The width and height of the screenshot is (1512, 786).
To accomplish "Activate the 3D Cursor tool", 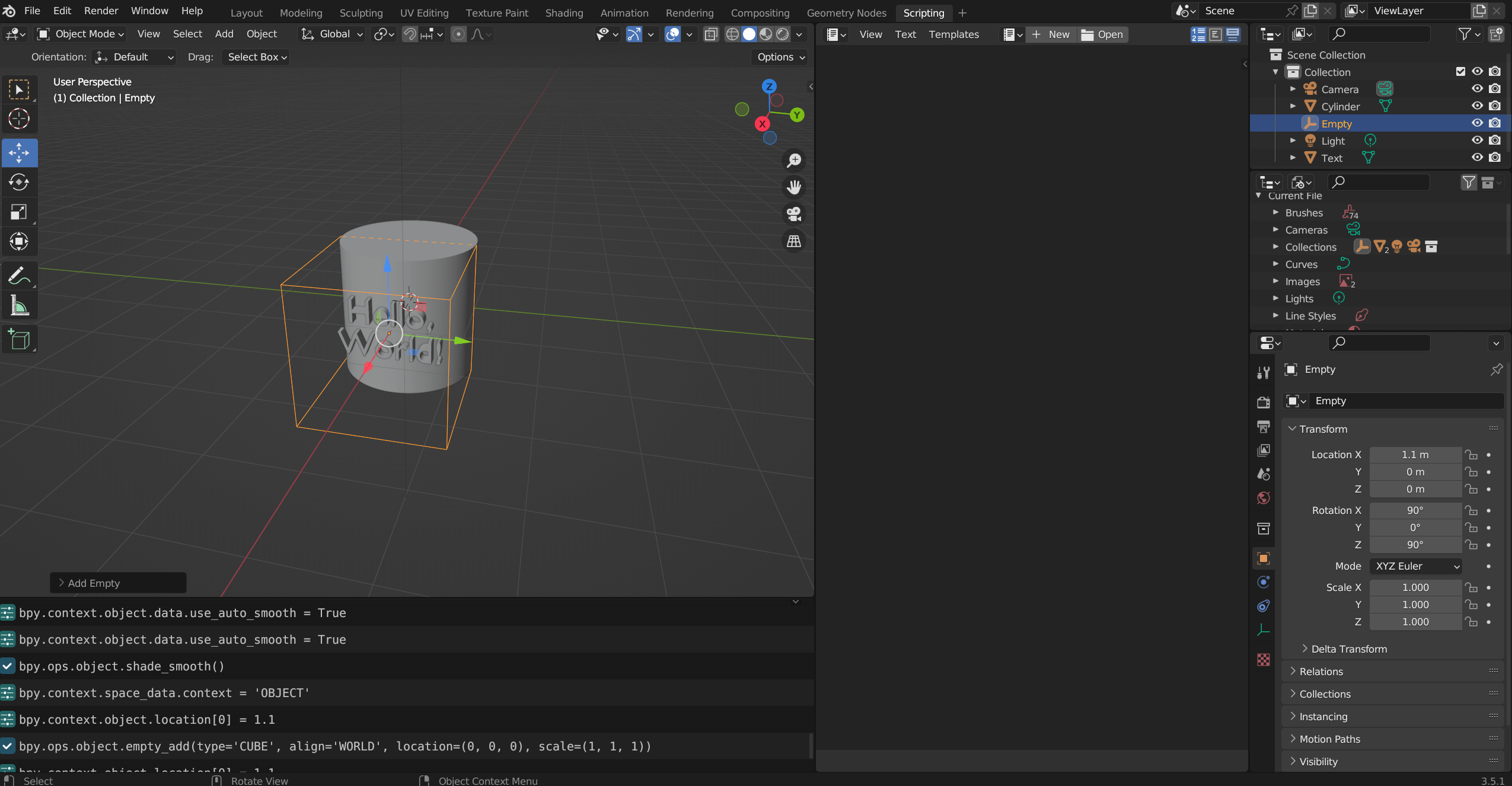I will [19, 119].
